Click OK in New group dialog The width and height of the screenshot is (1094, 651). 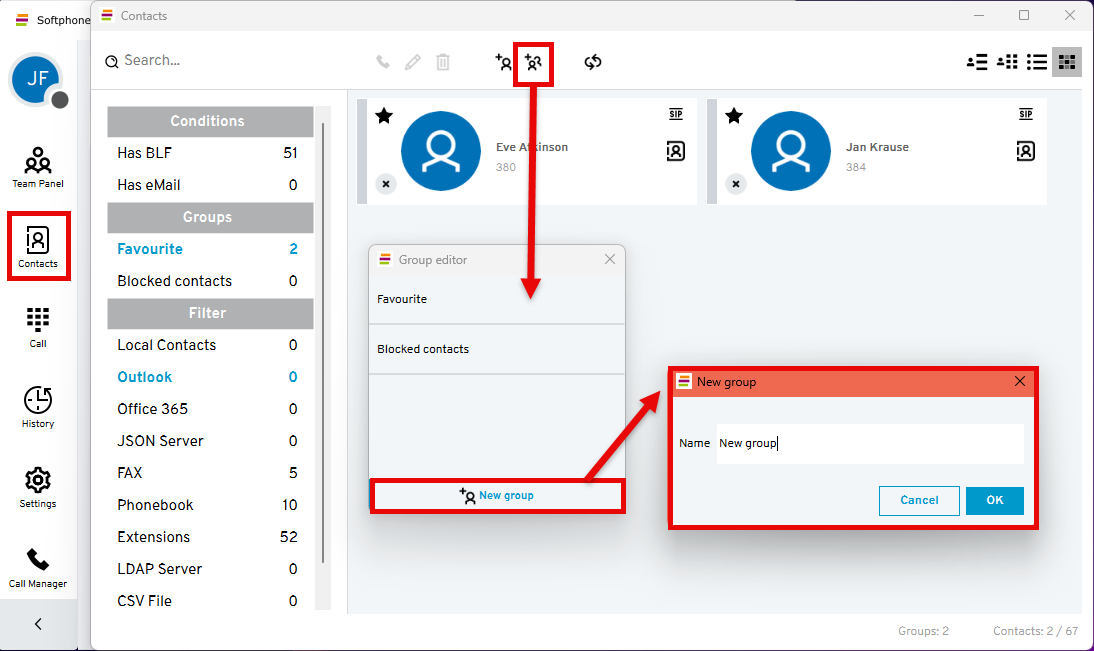[x=994, y=500]
